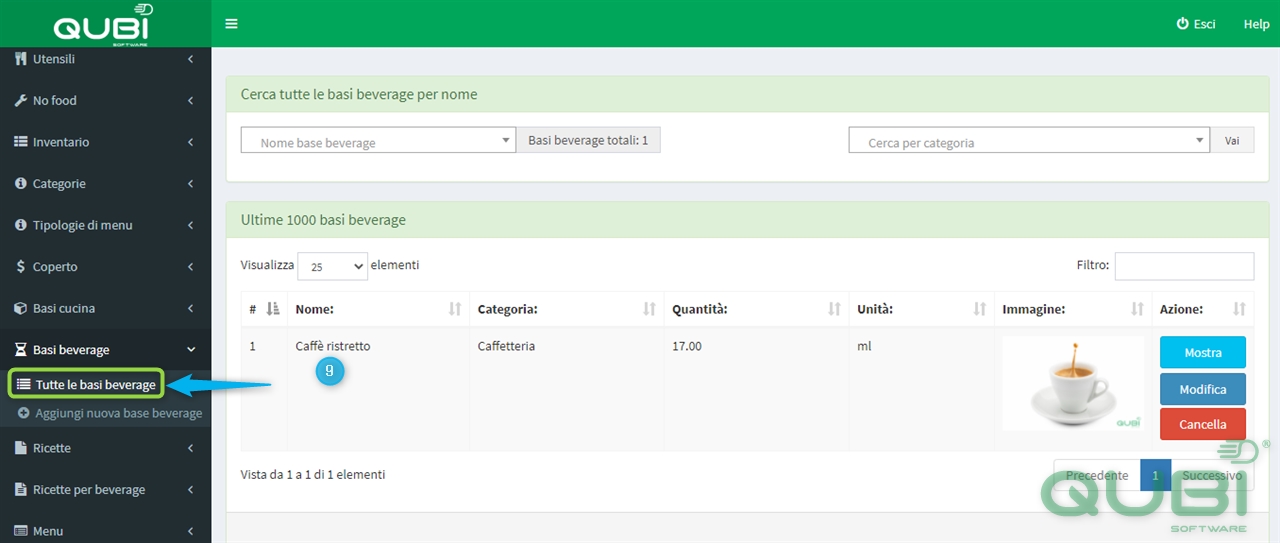Go to Precedente page
Screen dimensions: 1280x543
tap(1097, 475)
